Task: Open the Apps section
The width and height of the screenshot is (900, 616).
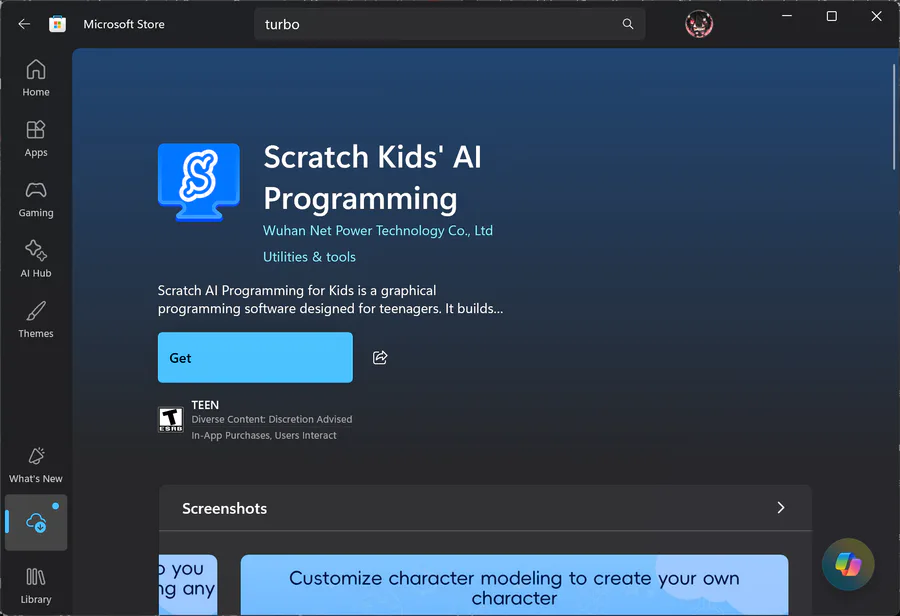Action: point(36,139)
